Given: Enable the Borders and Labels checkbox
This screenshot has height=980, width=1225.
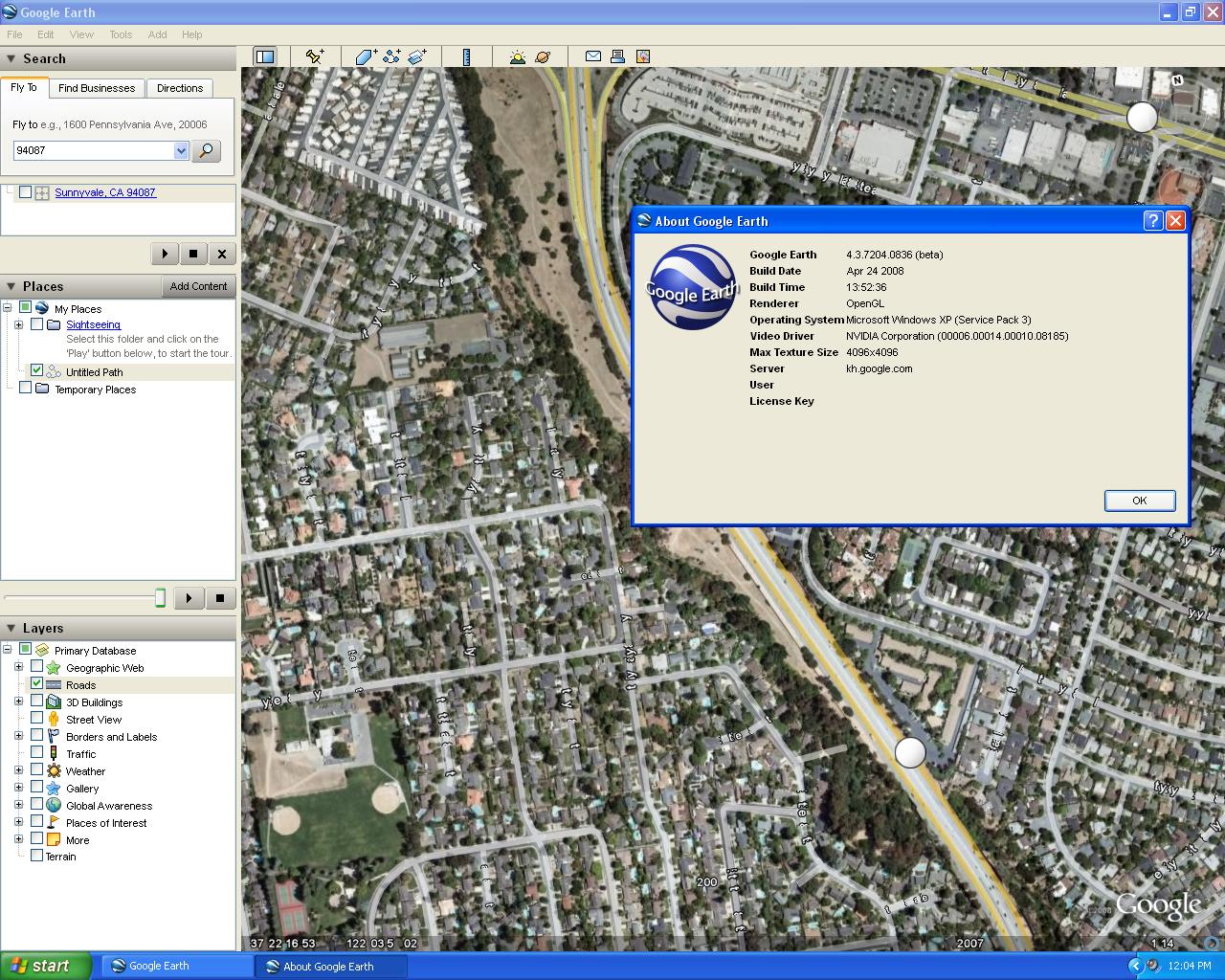Looking at the screenshot, I should [x=36, y=736].
